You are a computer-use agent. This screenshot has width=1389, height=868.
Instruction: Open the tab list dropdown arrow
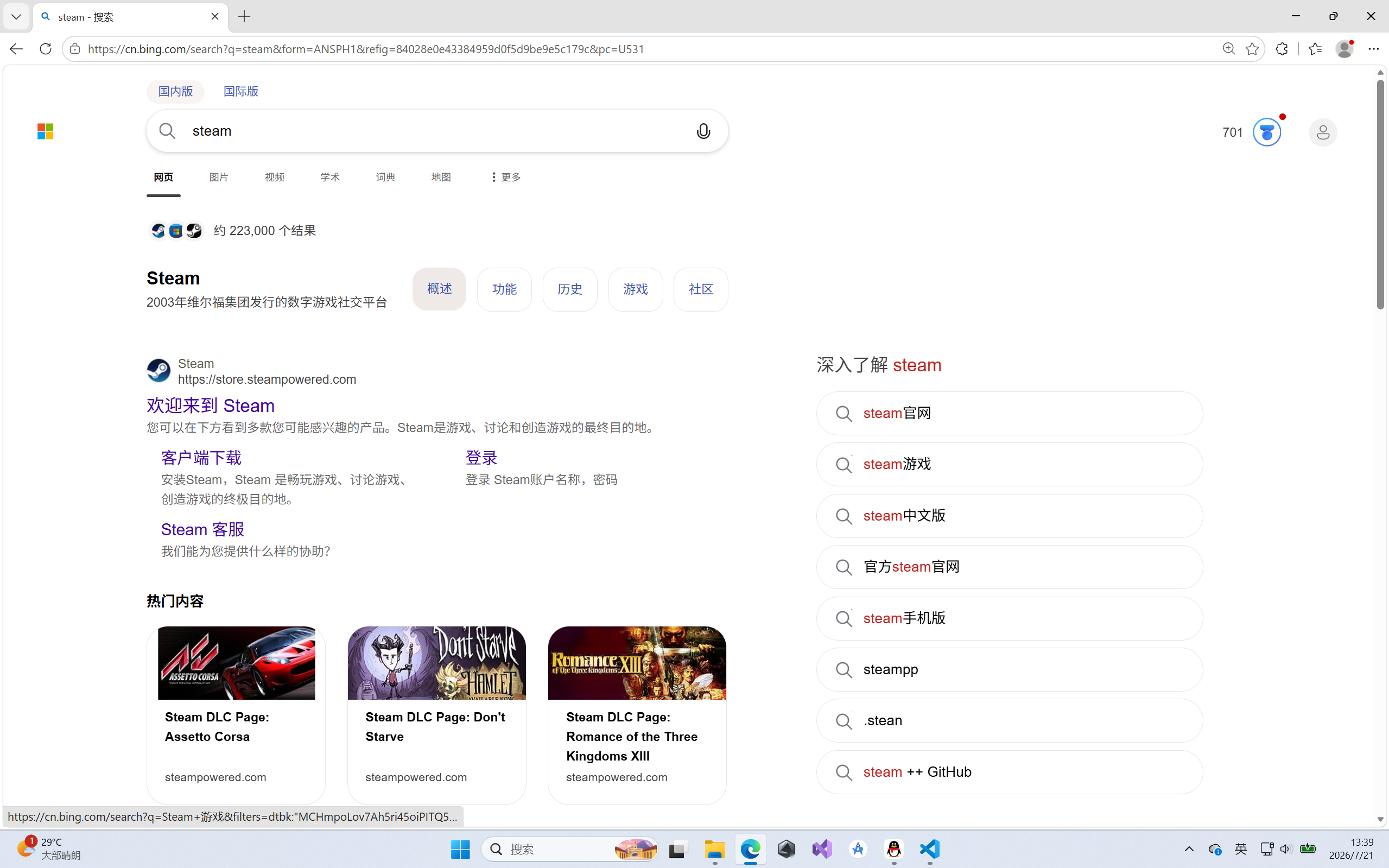pyautogui.click(x=16, y=17)
